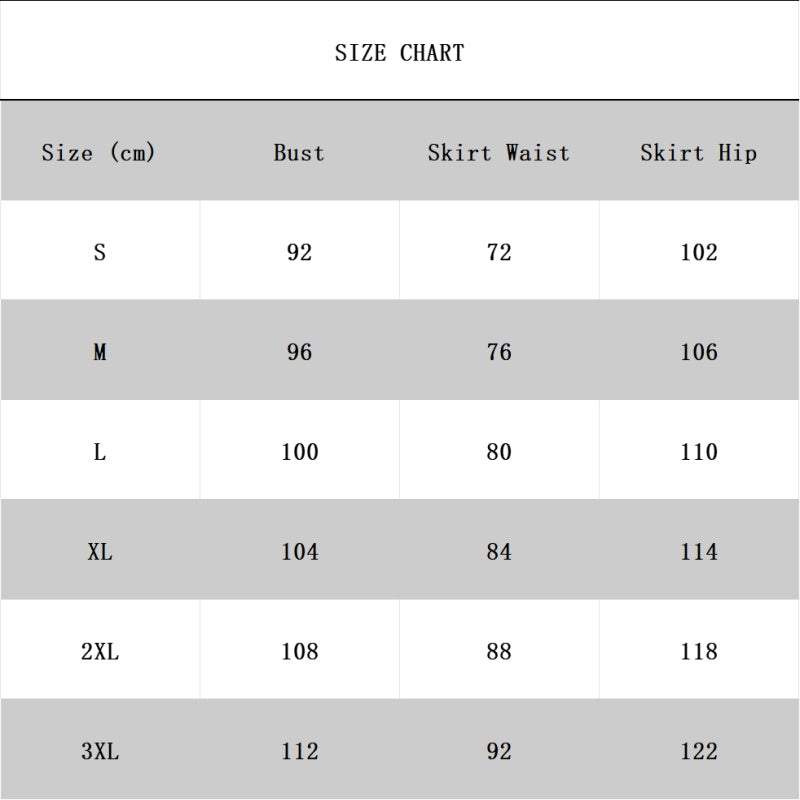
Task: Select the 2XL size row label
Action: coord(99,651)
